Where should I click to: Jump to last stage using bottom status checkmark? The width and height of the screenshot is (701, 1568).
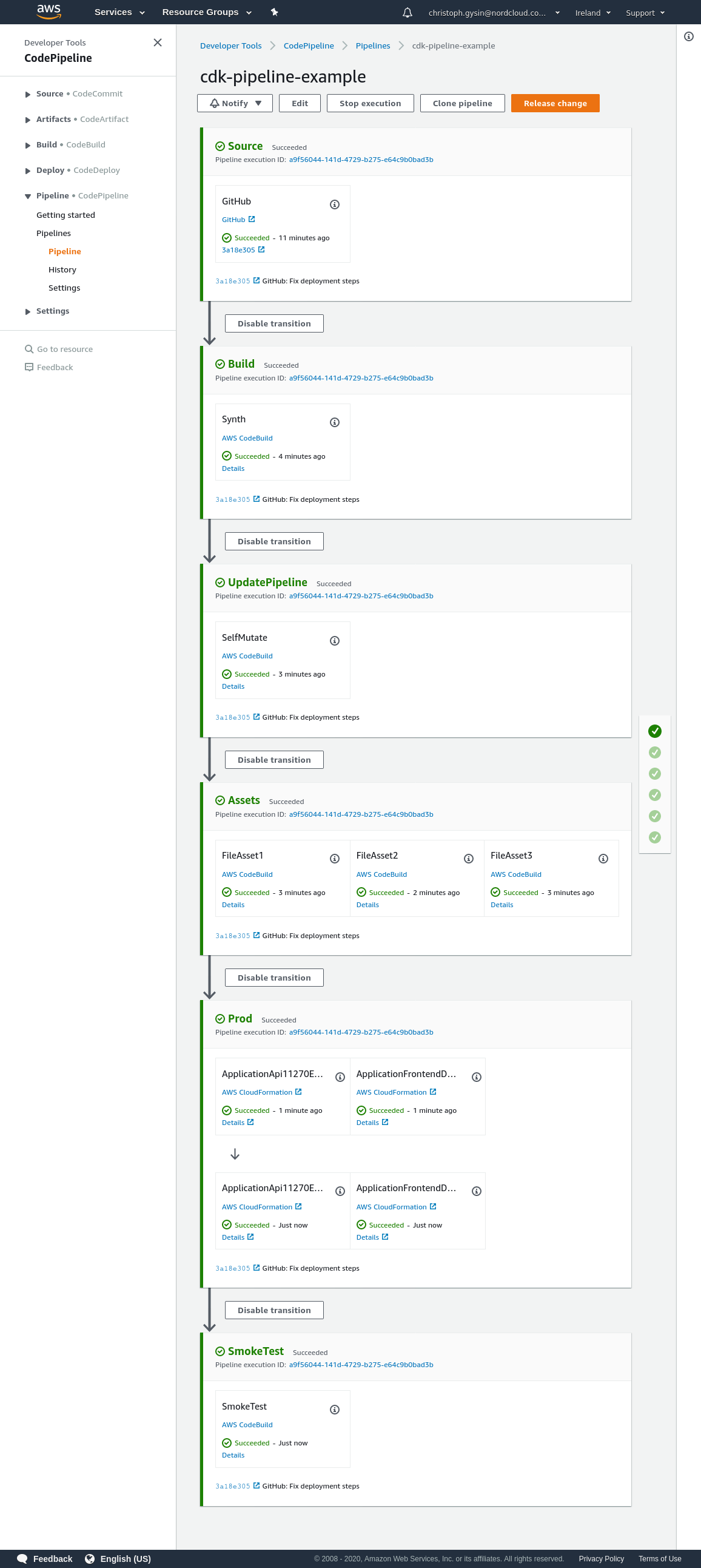[655, 837]
